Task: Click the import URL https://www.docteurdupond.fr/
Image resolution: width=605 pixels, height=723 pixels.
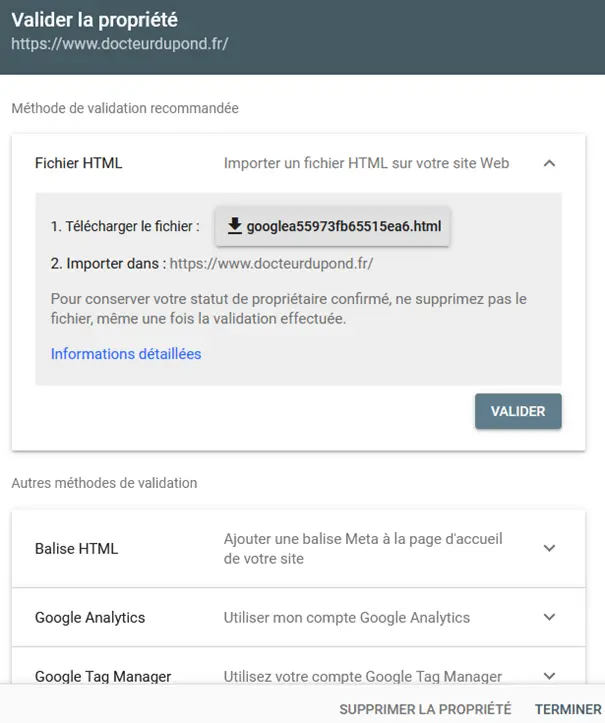Action: [x=271, y=263]
